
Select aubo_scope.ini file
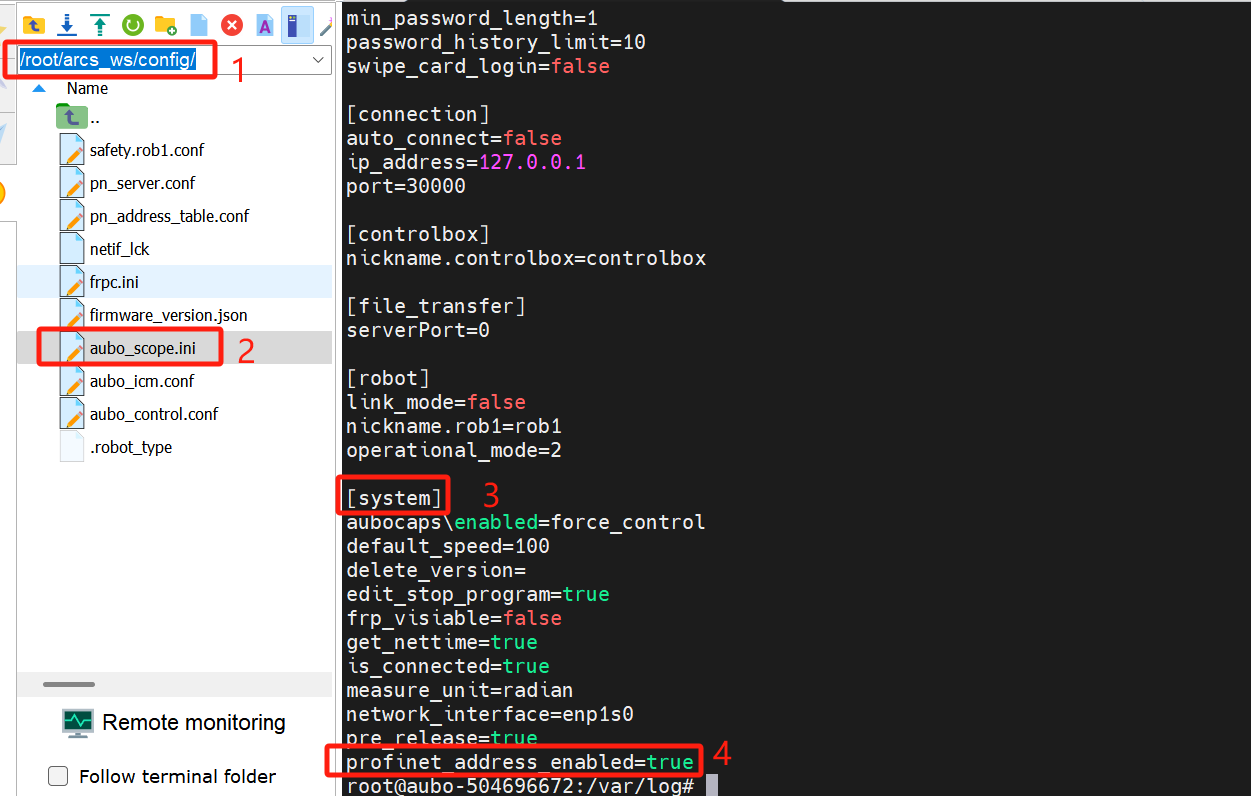point(143,348)
